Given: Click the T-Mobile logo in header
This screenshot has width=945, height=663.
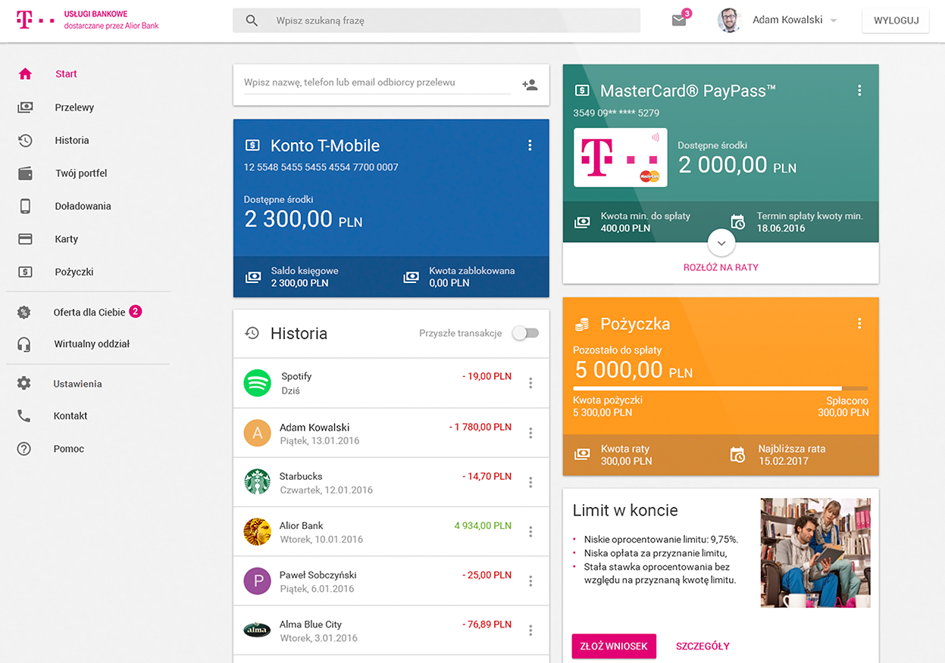Looking at the screenshot, I should pos(35,20).
